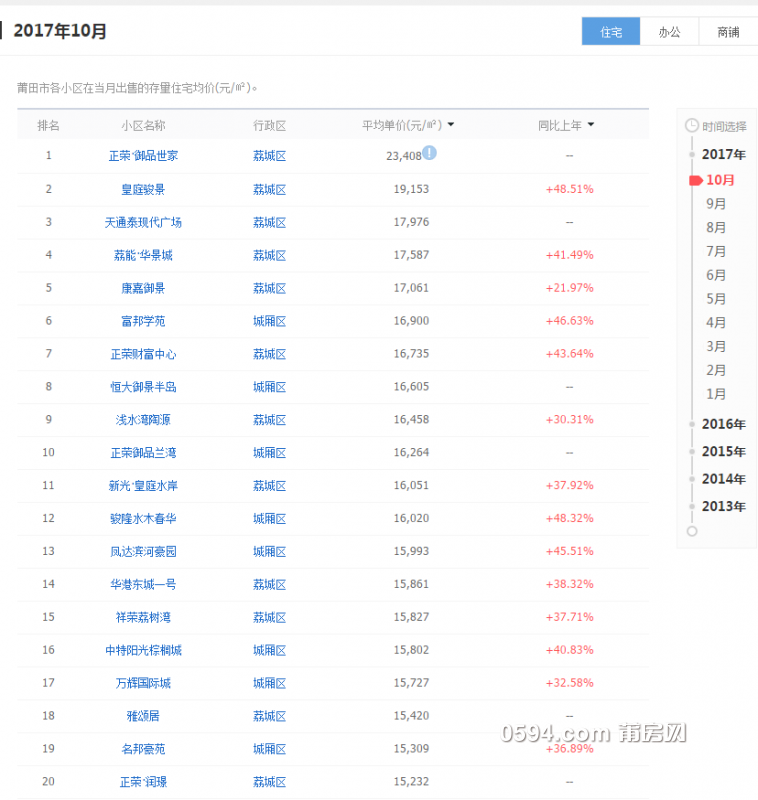This screenshot has width=758, height=800.
Task: Click 荔城区 in the 浅水湾陶源 row
Action: tap(270, 420)
